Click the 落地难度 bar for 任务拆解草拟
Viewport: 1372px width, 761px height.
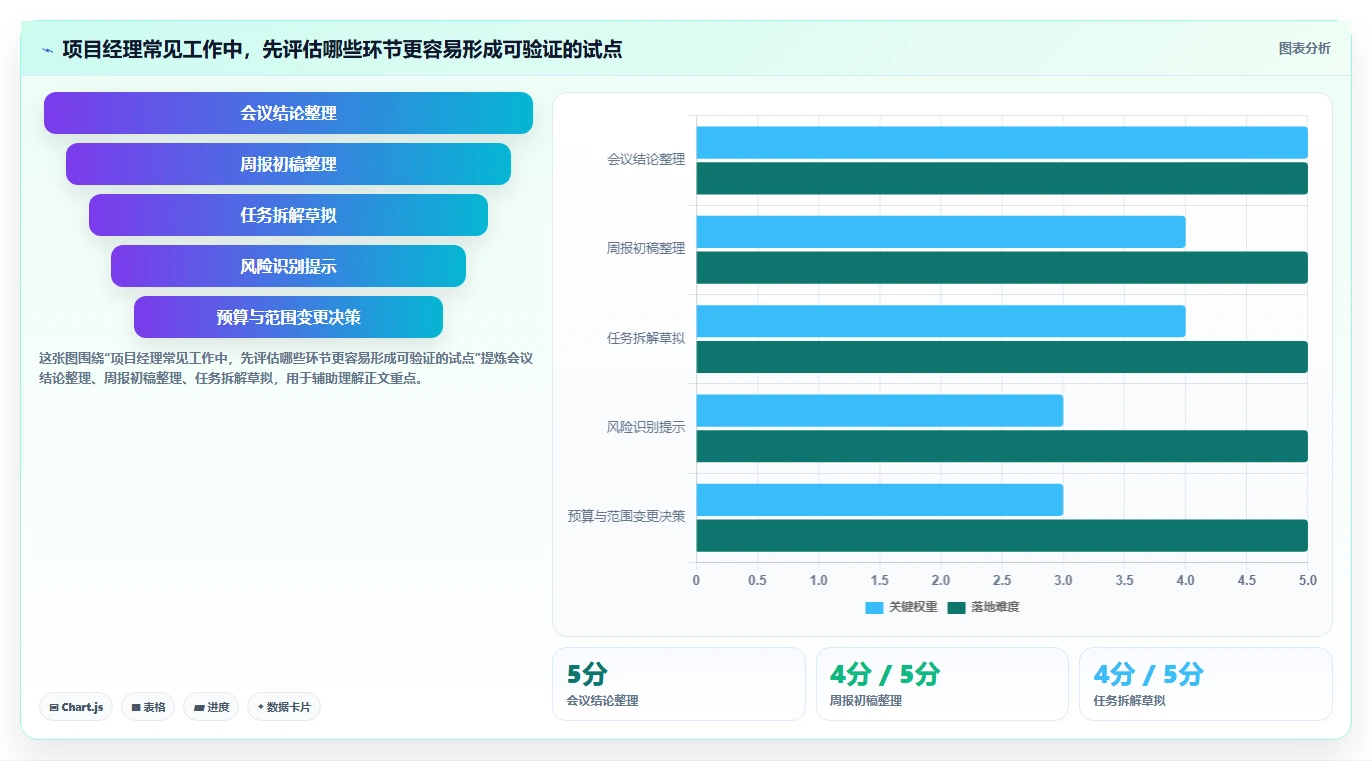click(x=1002, y=357)
